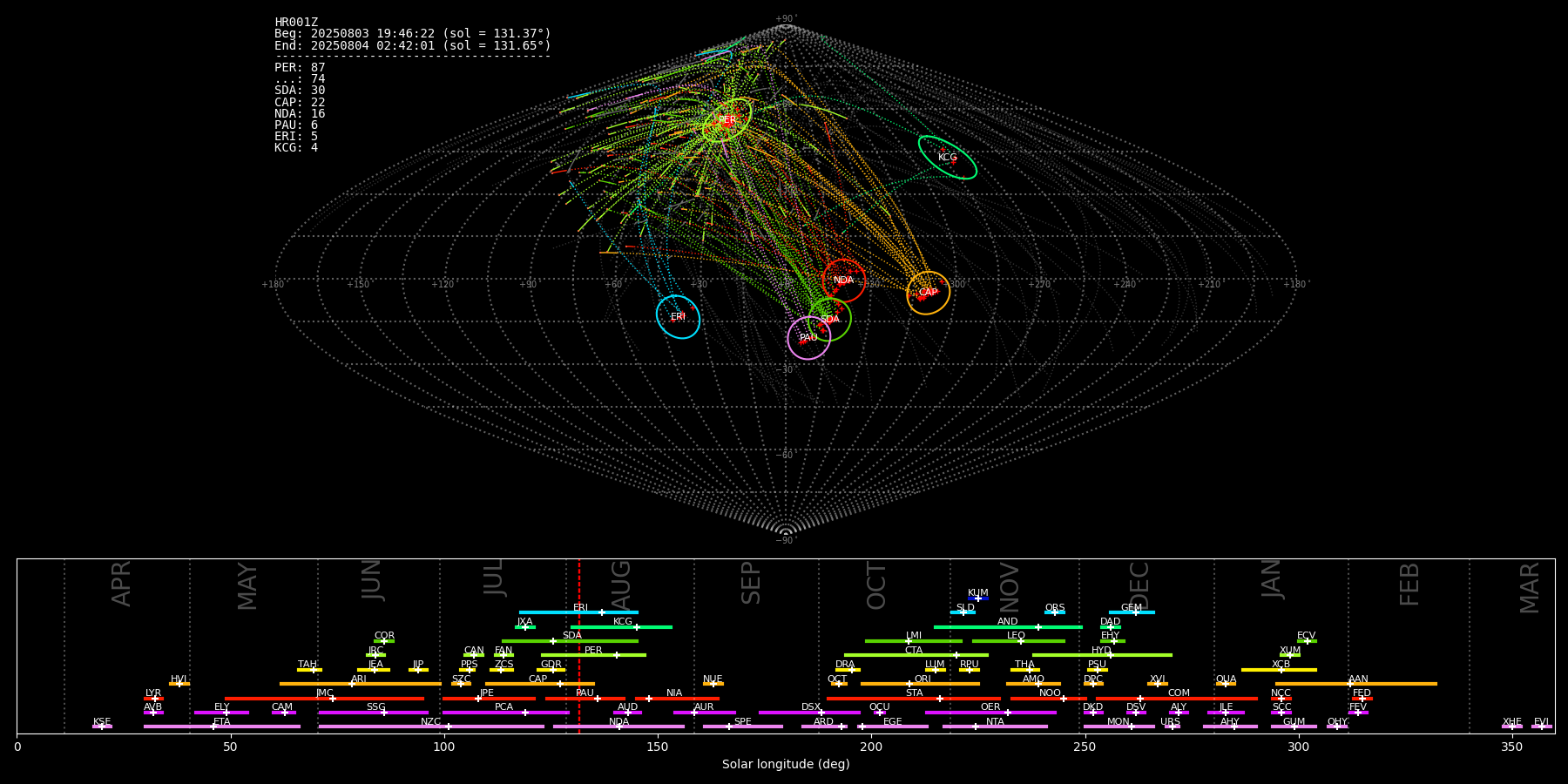
Task: Click the 'HR001Z' station title
Action: coord(296,23)
